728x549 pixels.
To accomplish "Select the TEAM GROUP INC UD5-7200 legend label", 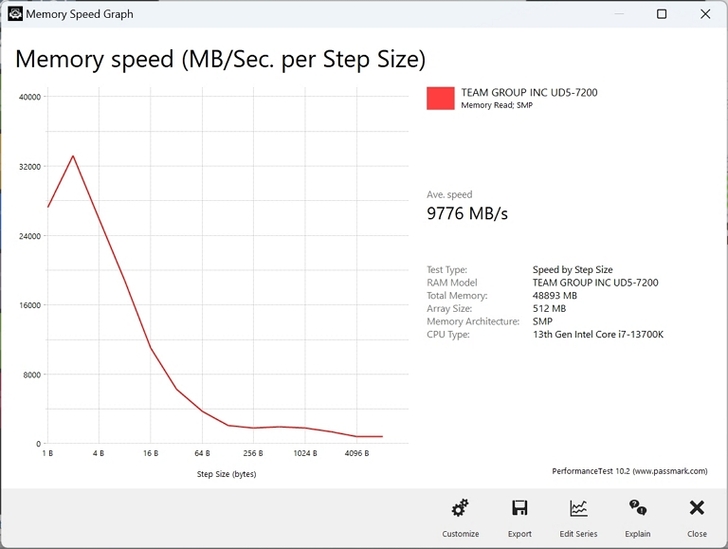I will [529, 92].
